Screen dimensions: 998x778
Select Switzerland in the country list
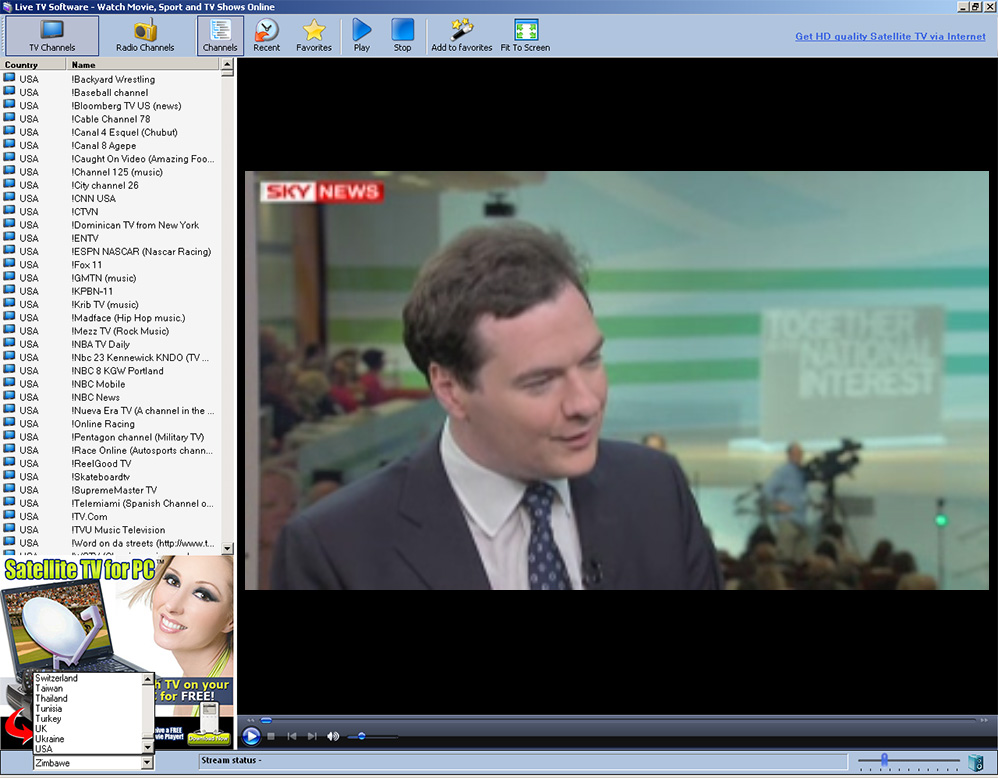pos(56,678)
